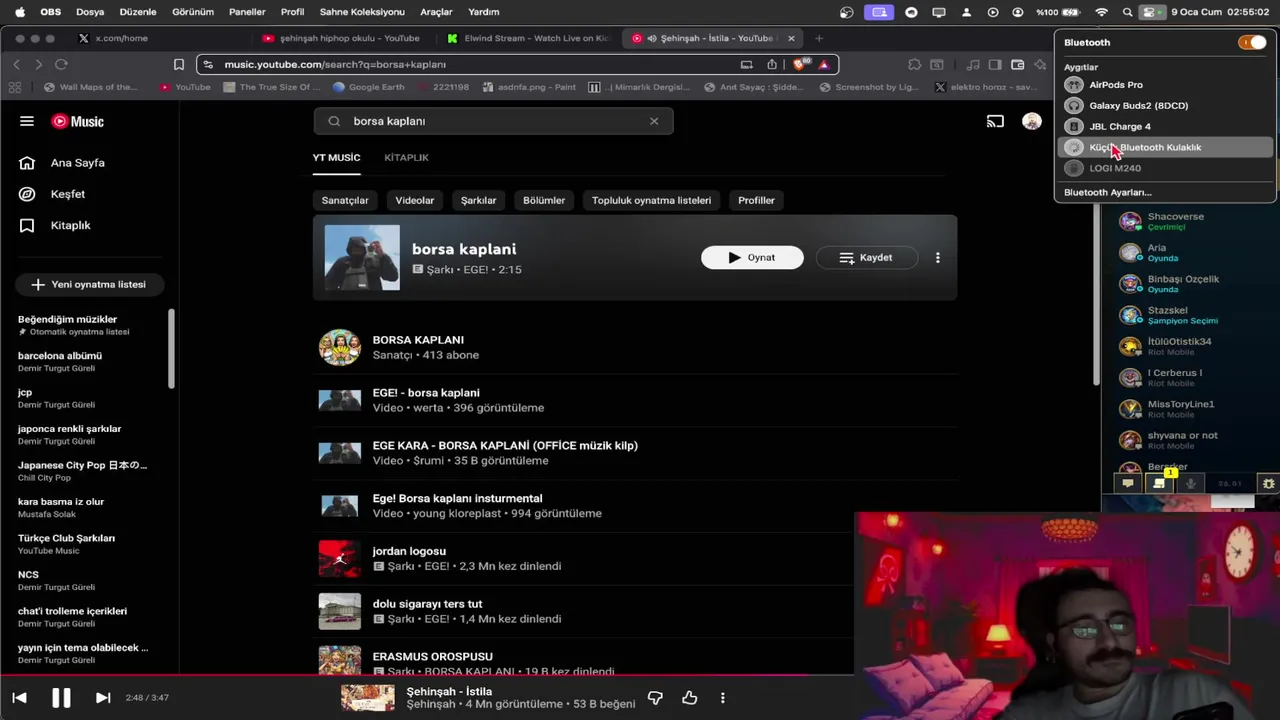Skip to the previous track

point(19,697)
